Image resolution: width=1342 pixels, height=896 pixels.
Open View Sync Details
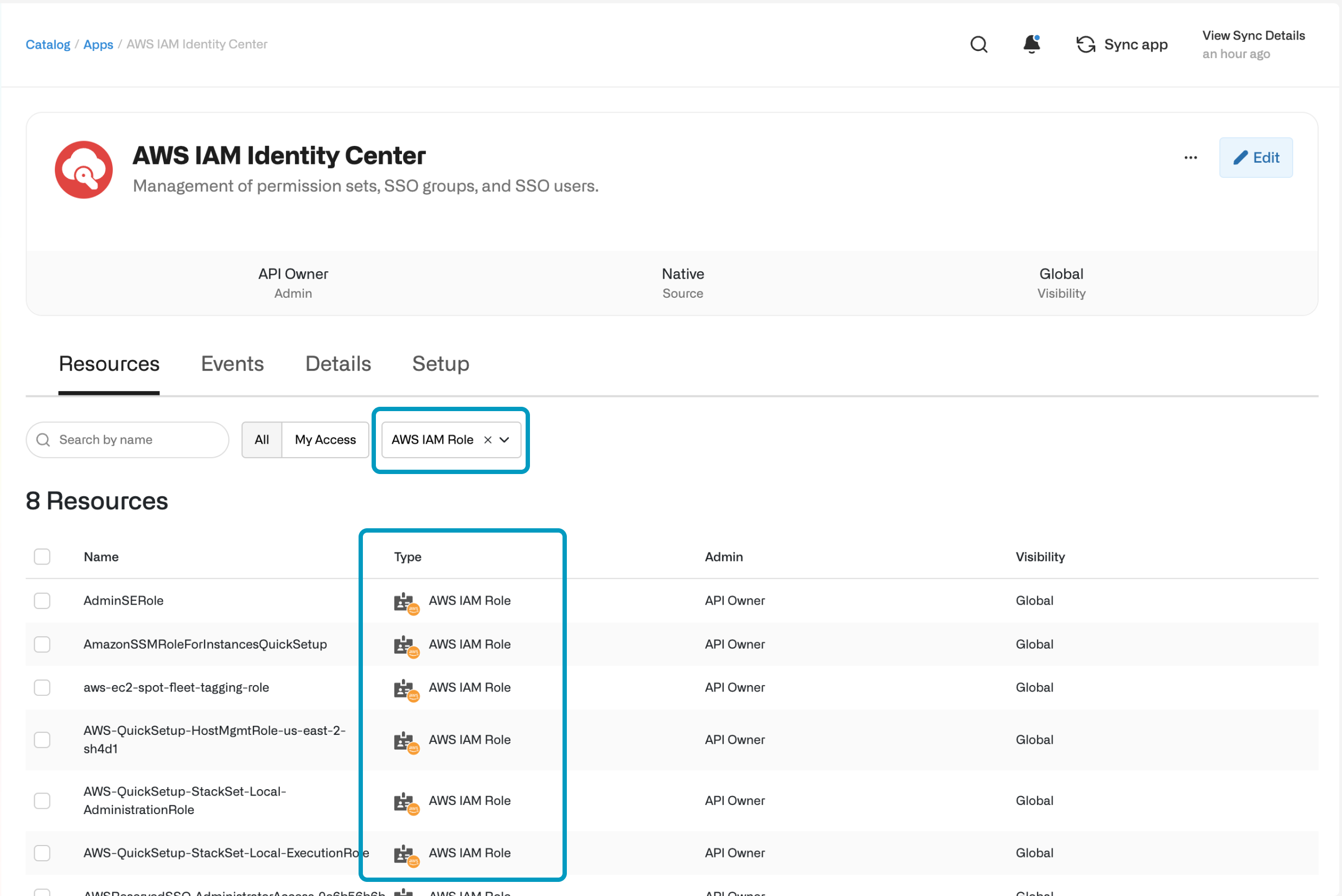1253,35
